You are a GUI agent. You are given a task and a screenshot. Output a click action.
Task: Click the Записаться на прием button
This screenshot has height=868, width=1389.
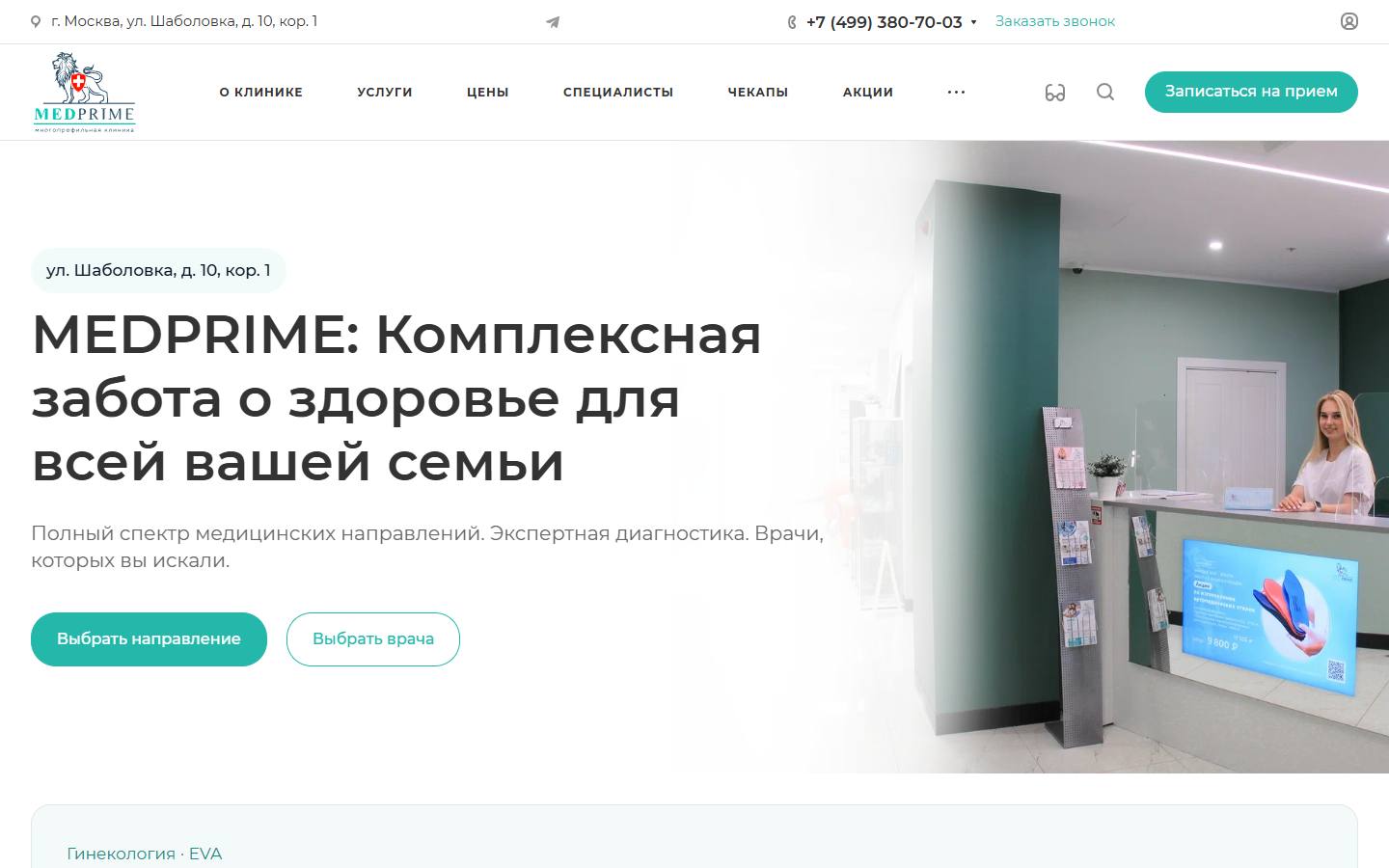(1251, 92)
